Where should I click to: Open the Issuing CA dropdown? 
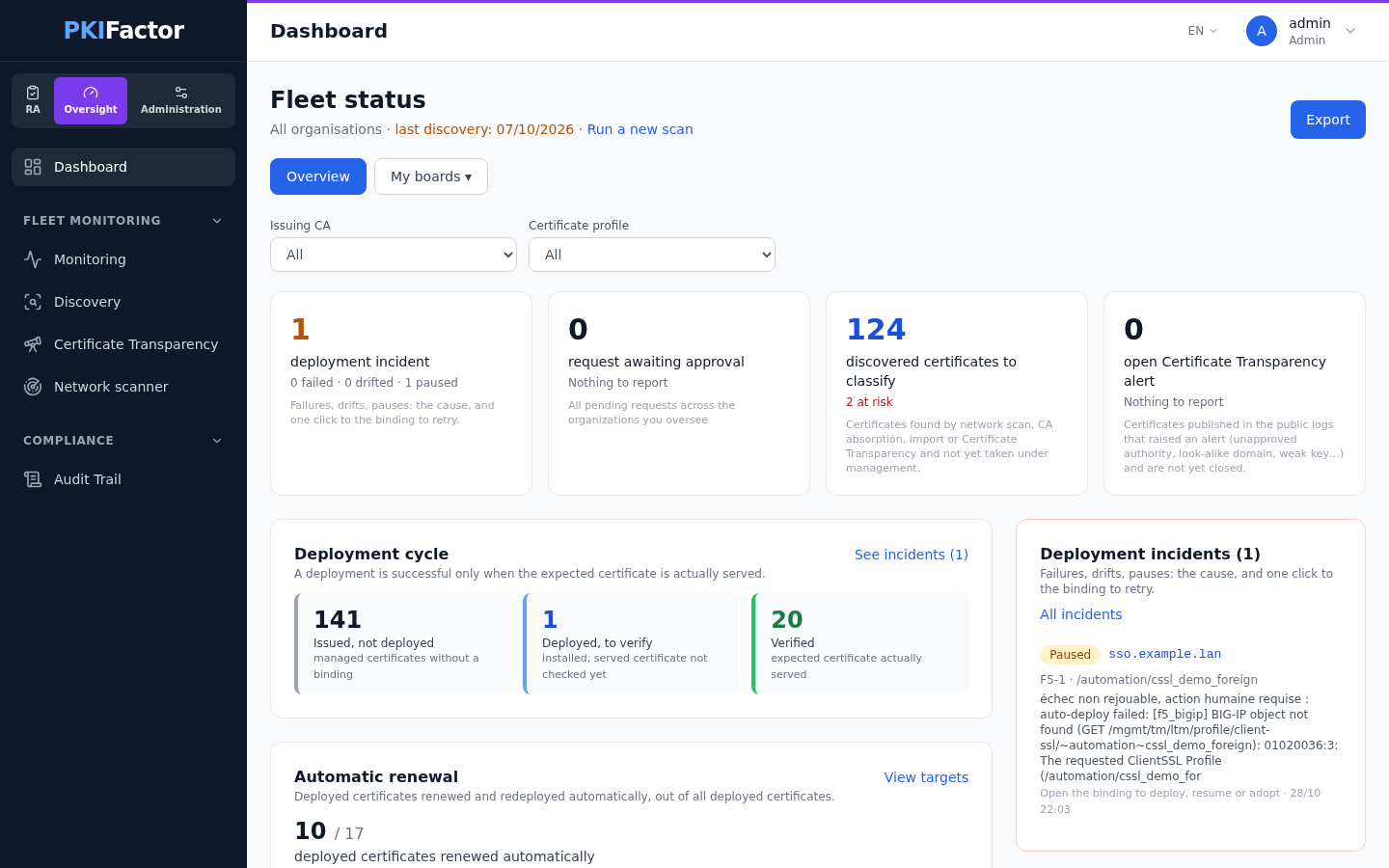tap(394, 255)
